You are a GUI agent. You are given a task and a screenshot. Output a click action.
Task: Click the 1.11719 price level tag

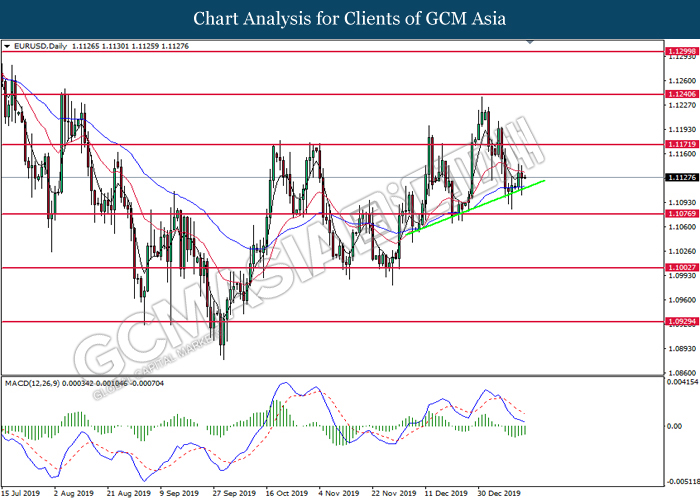coord(681,144)
